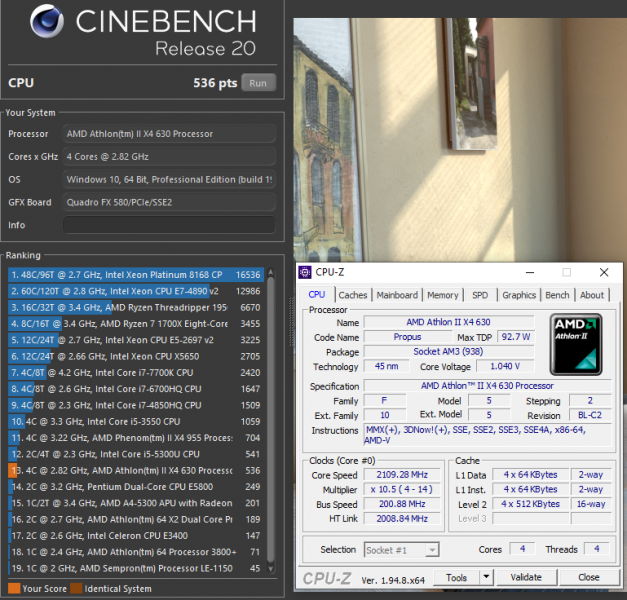
Task: Open the Bench tab in CPU-Z
Action: (557, 295)
